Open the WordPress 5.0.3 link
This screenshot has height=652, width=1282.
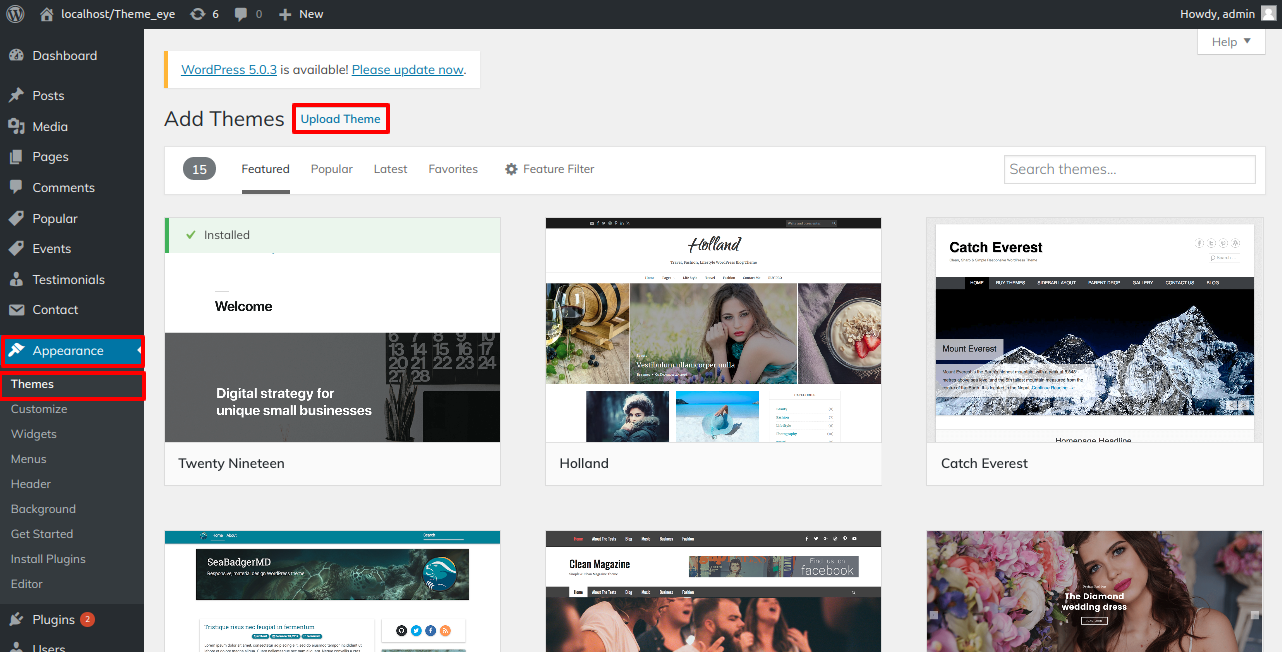[229, 70]
